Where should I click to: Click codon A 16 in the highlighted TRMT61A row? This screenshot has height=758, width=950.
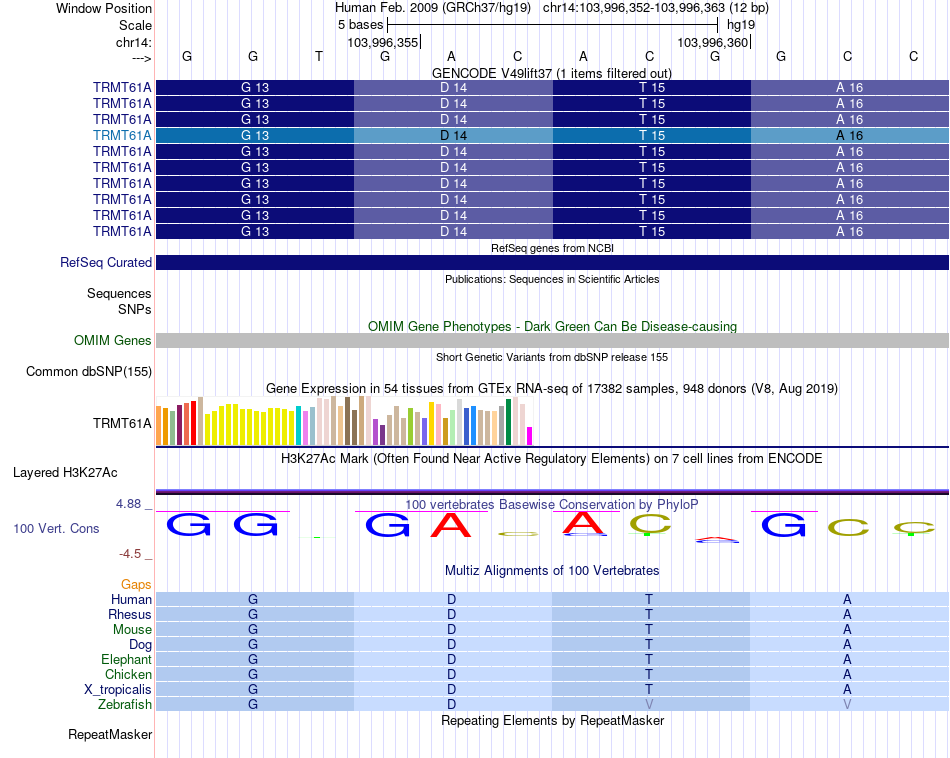point(850,135)
